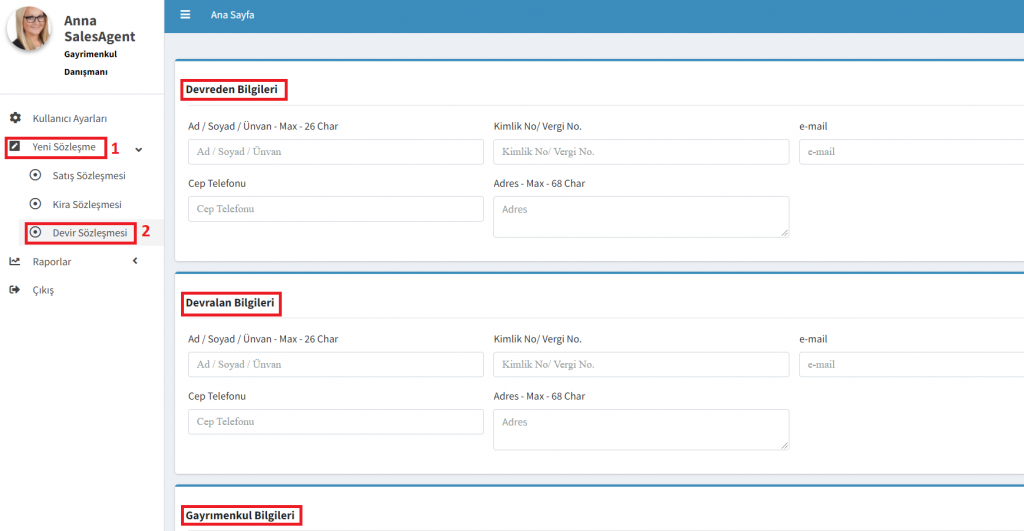This screenshot has height=531, width=1024.
Task: Focus Devreden Ad / Soyad / Ünvan field
Action: pyautogui.click(x=335, y=152)
